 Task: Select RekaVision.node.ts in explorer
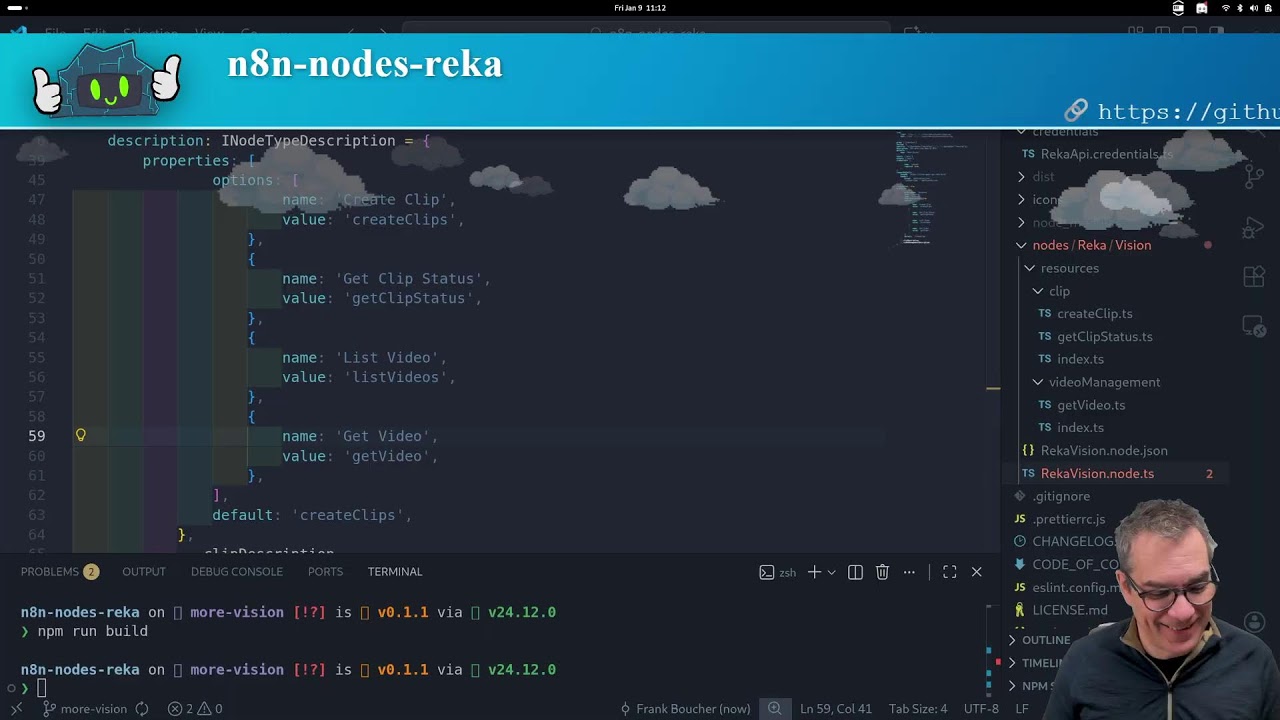1097,474
